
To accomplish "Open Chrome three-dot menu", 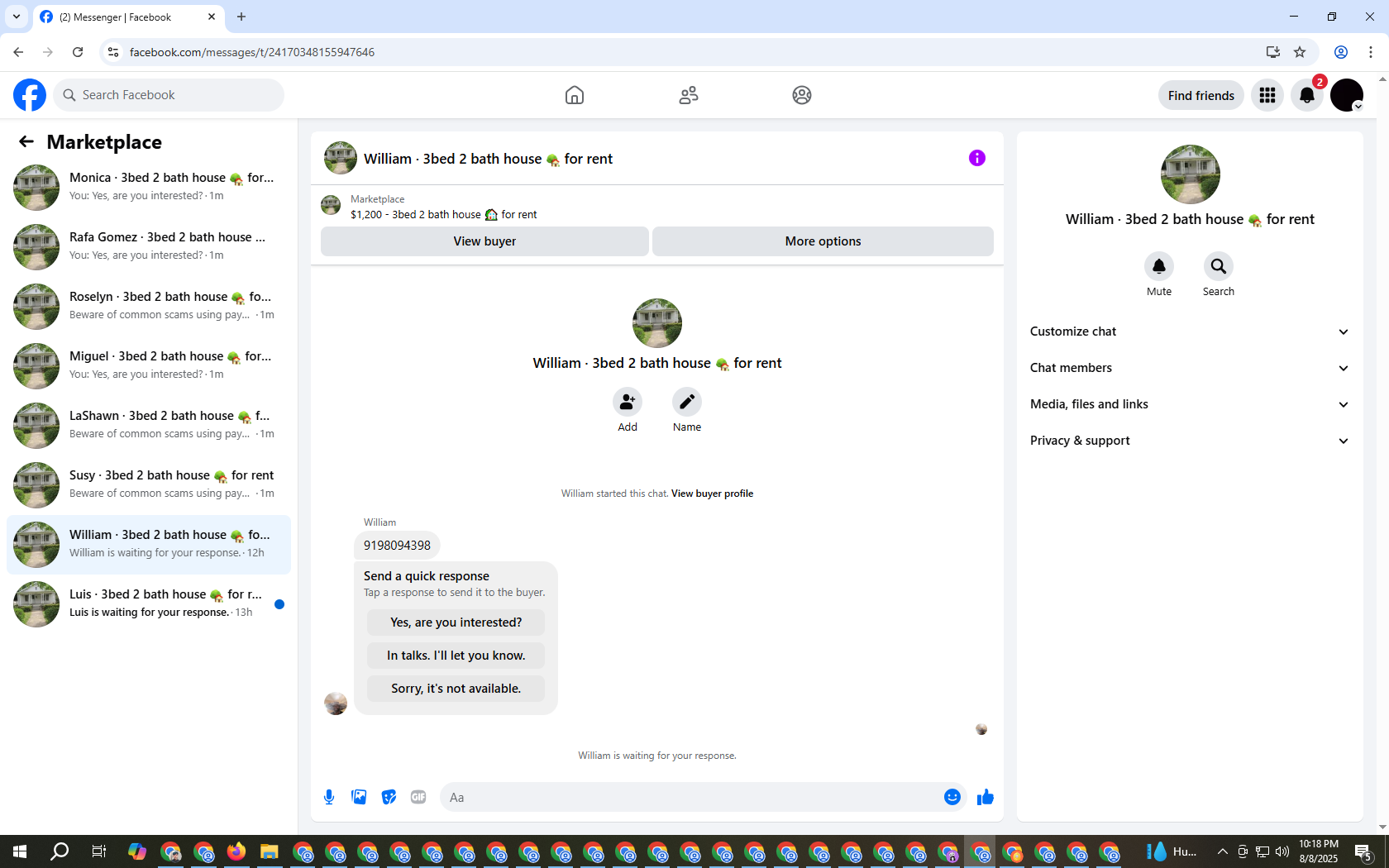I will pyautogui.click(x=1371, y=52).
